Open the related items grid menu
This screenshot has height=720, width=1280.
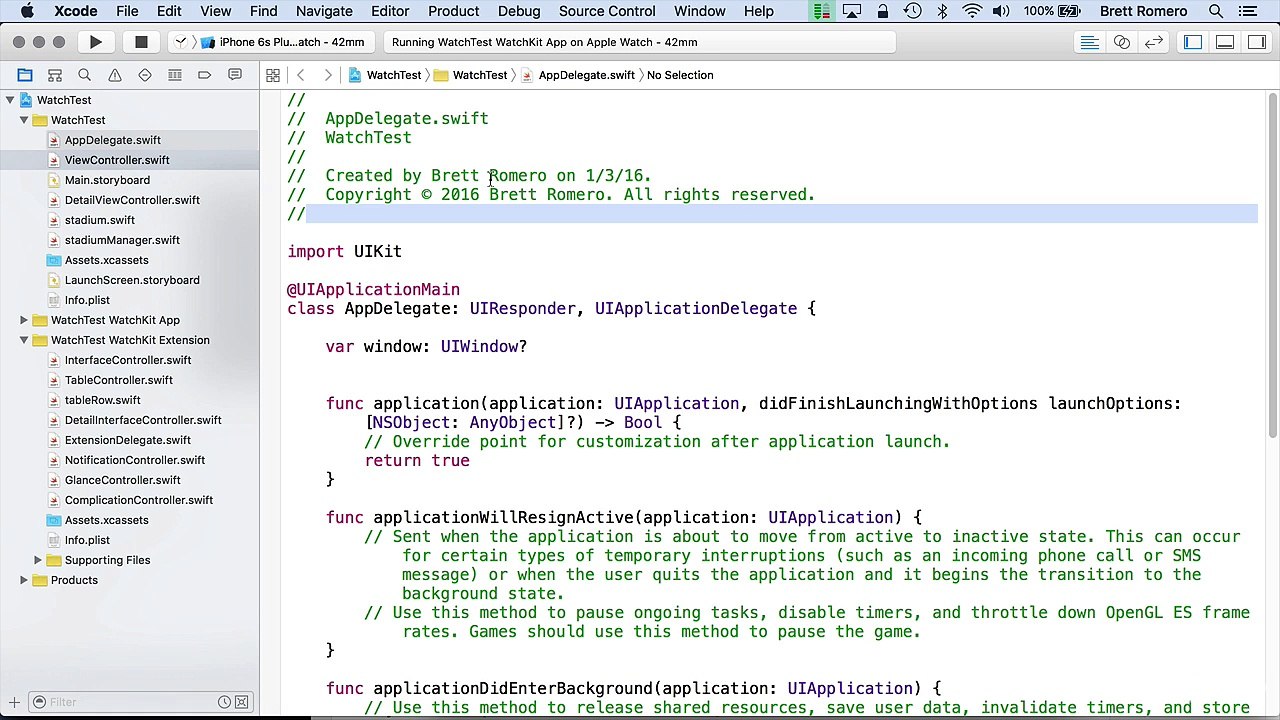(272, 75)
